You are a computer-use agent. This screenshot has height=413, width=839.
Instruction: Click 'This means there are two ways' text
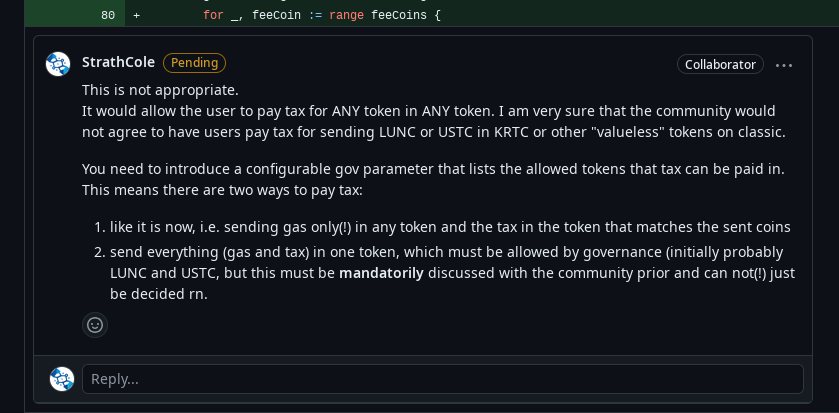[x=222, y=190]
